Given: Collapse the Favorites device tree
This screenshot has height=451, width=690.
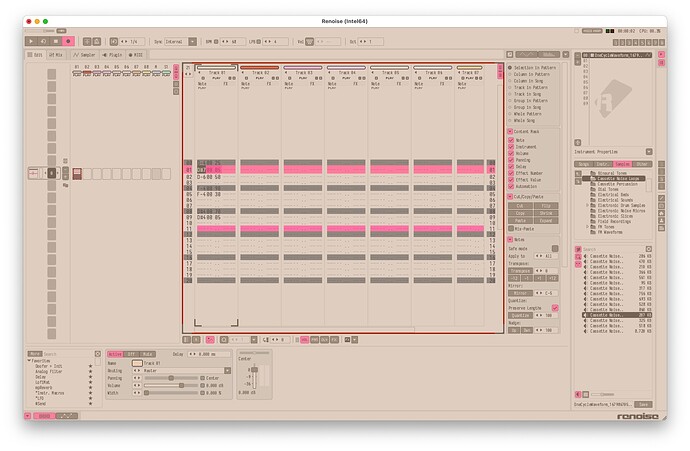Looking at the screenshot, I should click(29, 361).
